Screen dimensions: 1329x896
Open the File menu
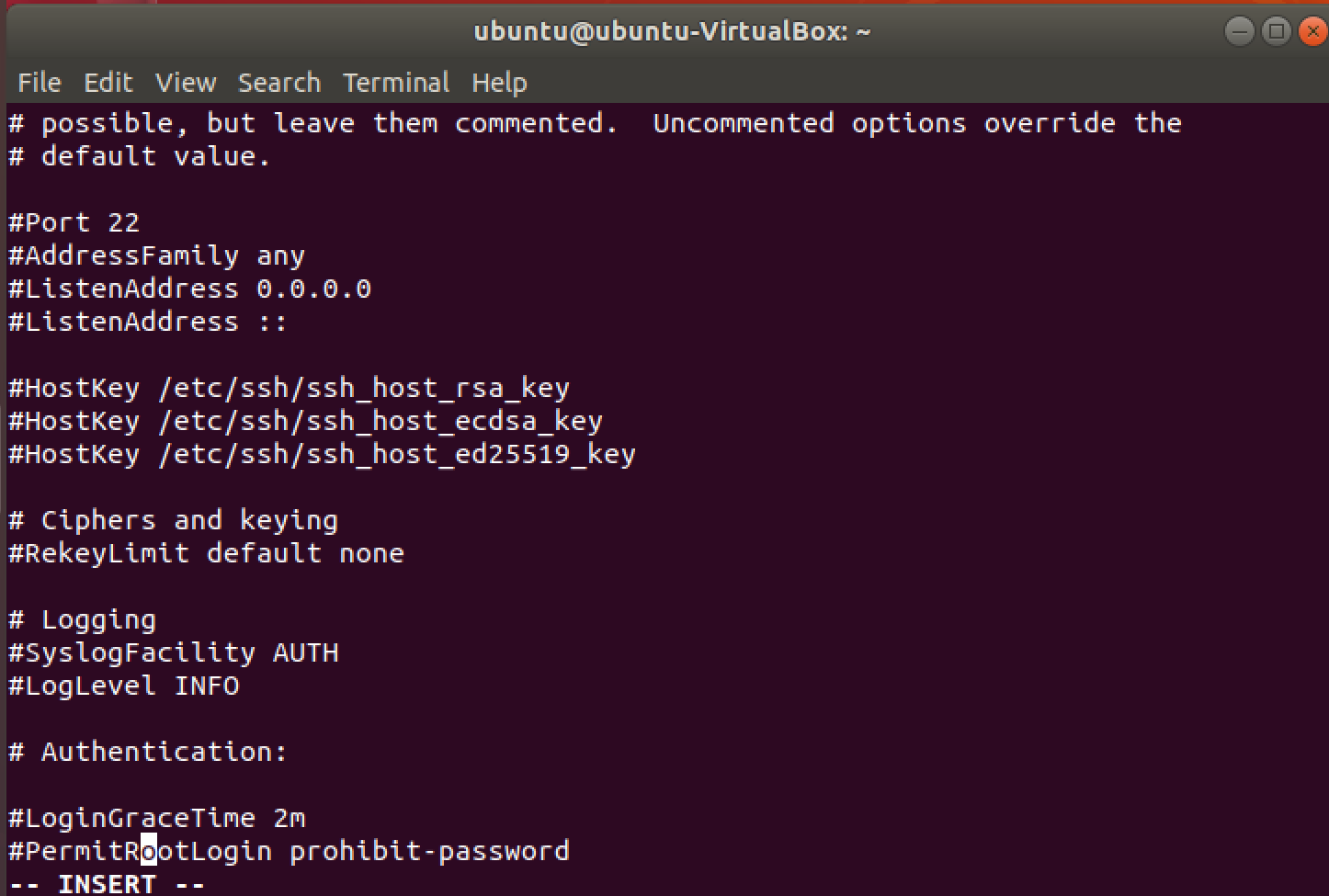pos(40,83)
